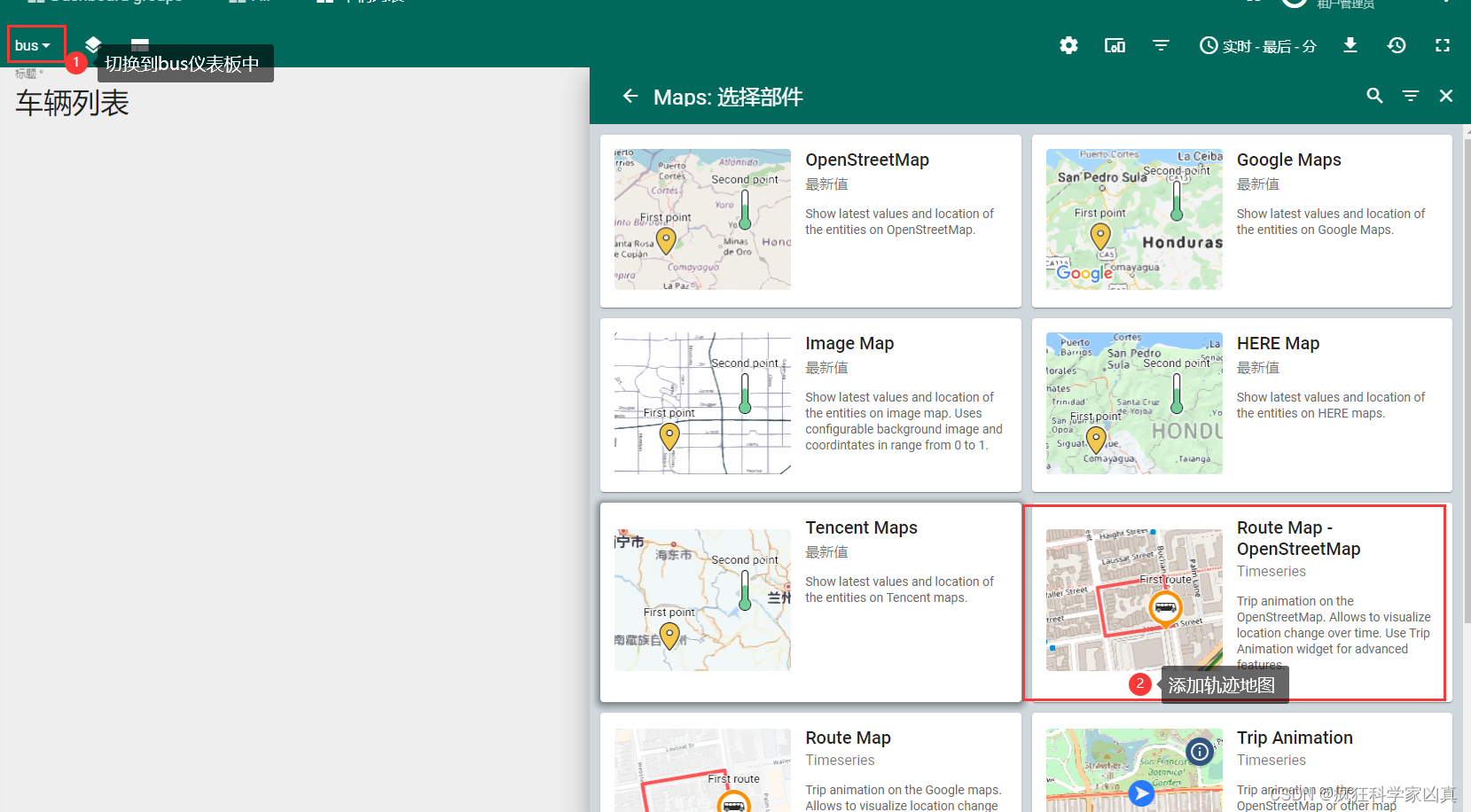Select the HERE Map widget title
1471x812 pixels.
1278,343
